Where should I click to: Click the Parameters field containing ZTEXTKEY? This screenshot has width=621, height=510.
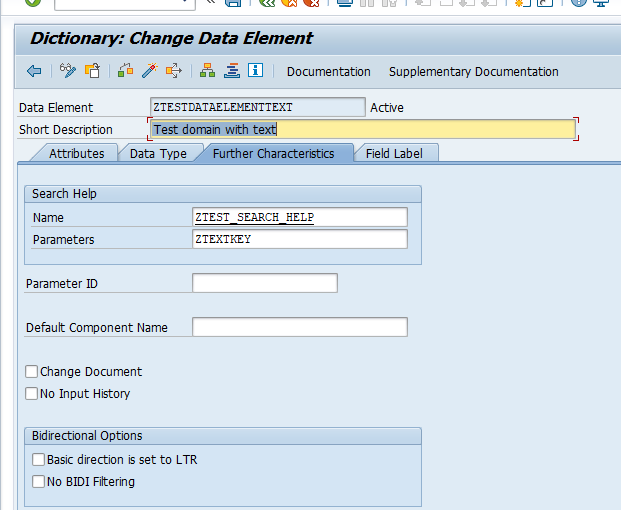coord(300,239)
